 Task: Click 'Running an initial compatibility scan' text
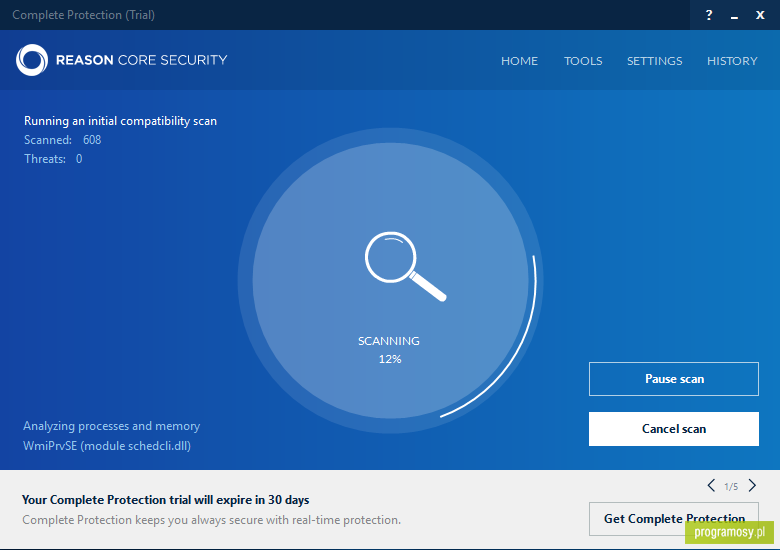(x=120, y=121)
